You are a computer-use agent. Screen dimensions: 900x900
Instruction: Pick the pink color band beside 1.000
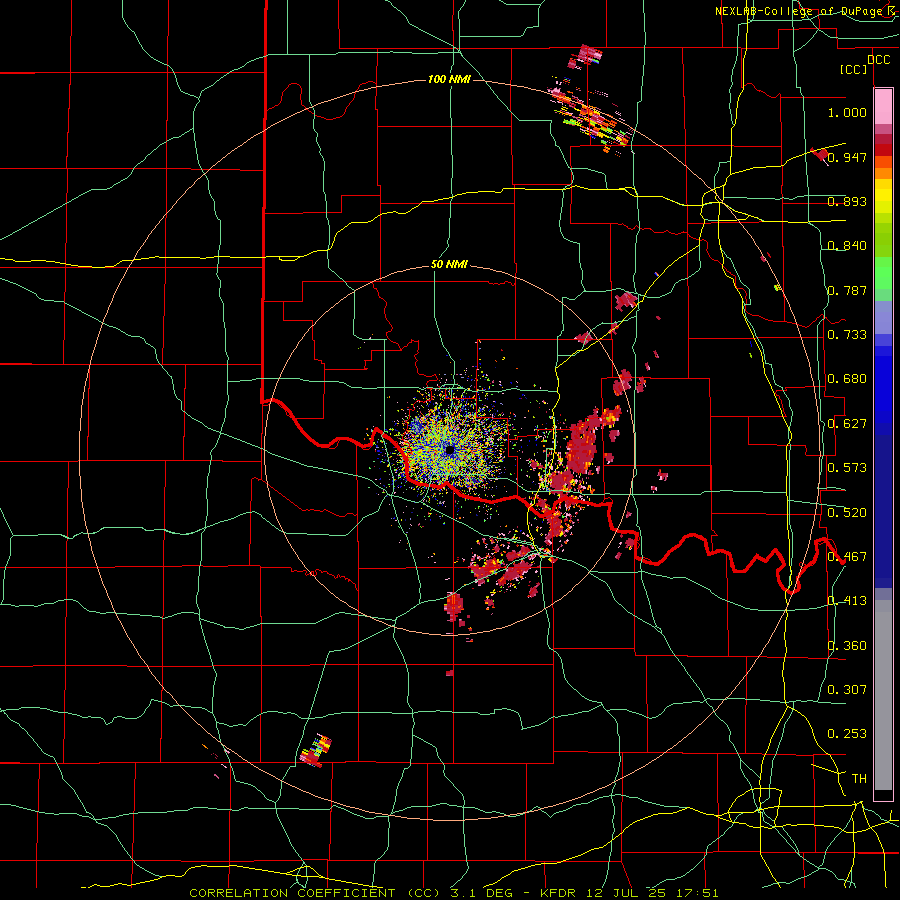(883, 107)
